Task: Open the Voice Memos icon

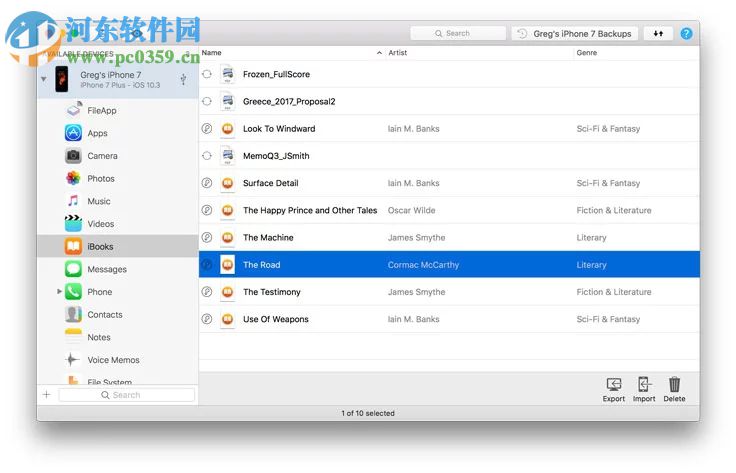Action: [72, 360]
